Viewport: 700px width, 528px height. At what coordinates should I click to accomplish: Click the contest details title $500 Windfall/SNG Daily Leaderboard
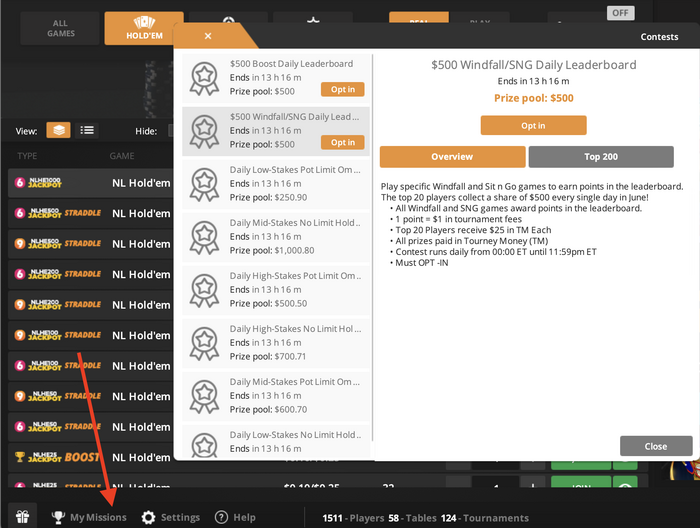click(x=533, y=65)
